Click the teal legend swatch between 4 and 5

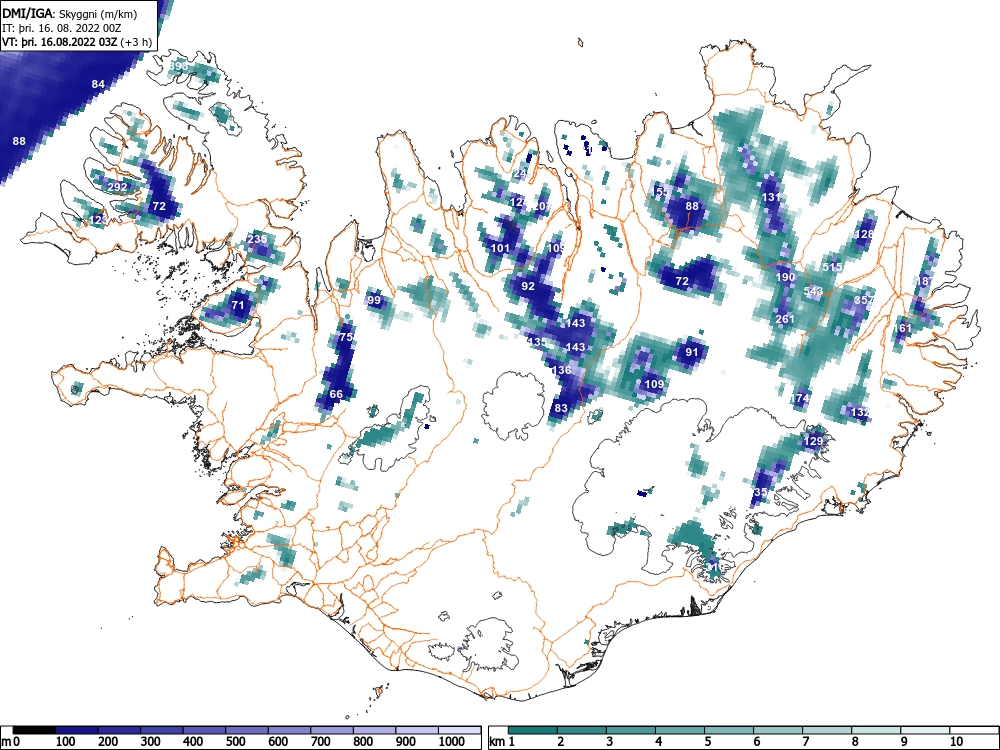coord(680,730)
